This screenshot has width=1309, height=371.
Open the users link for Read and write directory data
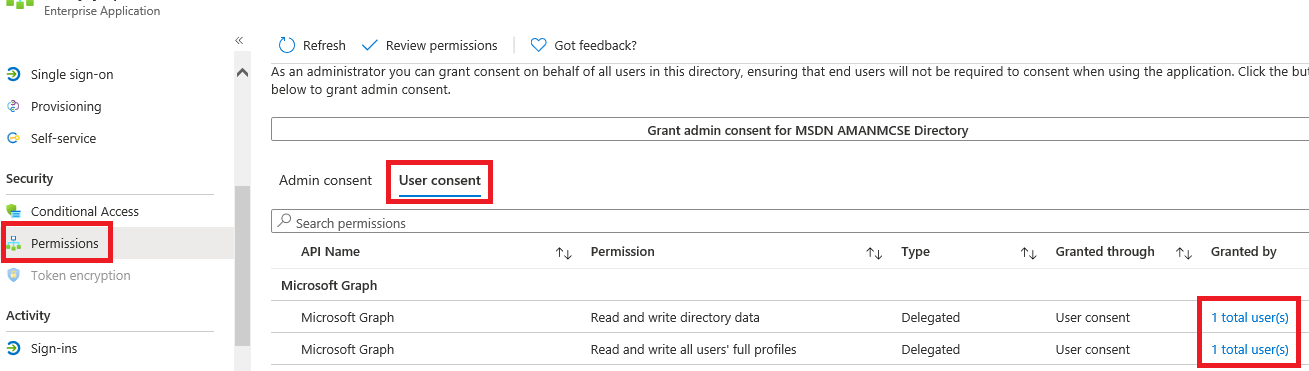point(1249,317)
